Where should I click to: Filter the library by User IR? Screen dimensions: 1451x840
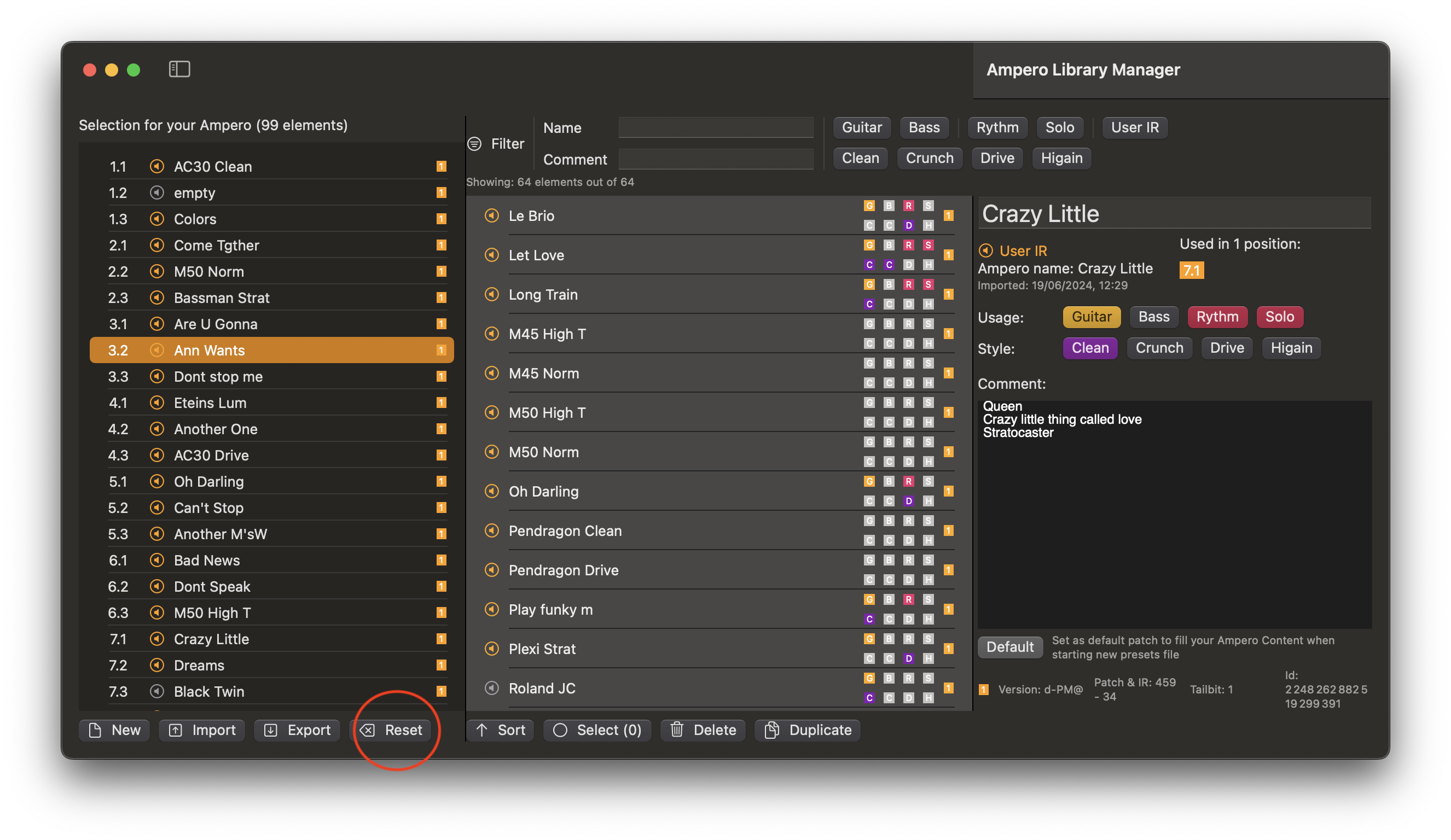1134,127
